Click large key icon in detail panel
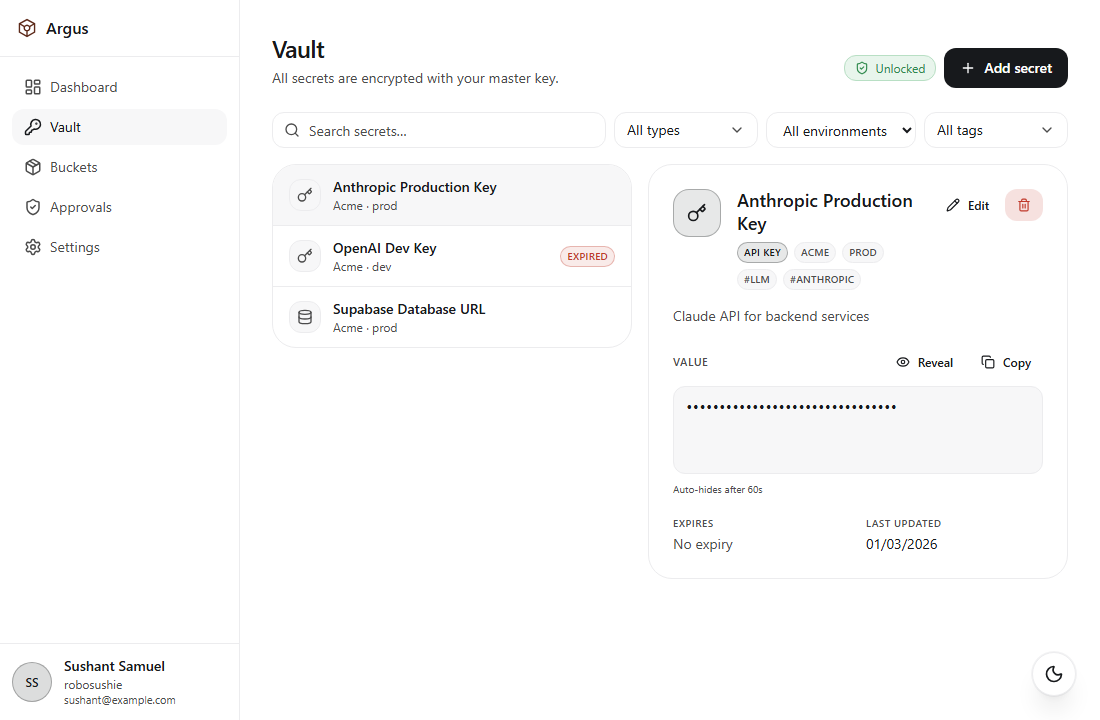This screenshot has height=720, width=1100. tap(697, 213)
